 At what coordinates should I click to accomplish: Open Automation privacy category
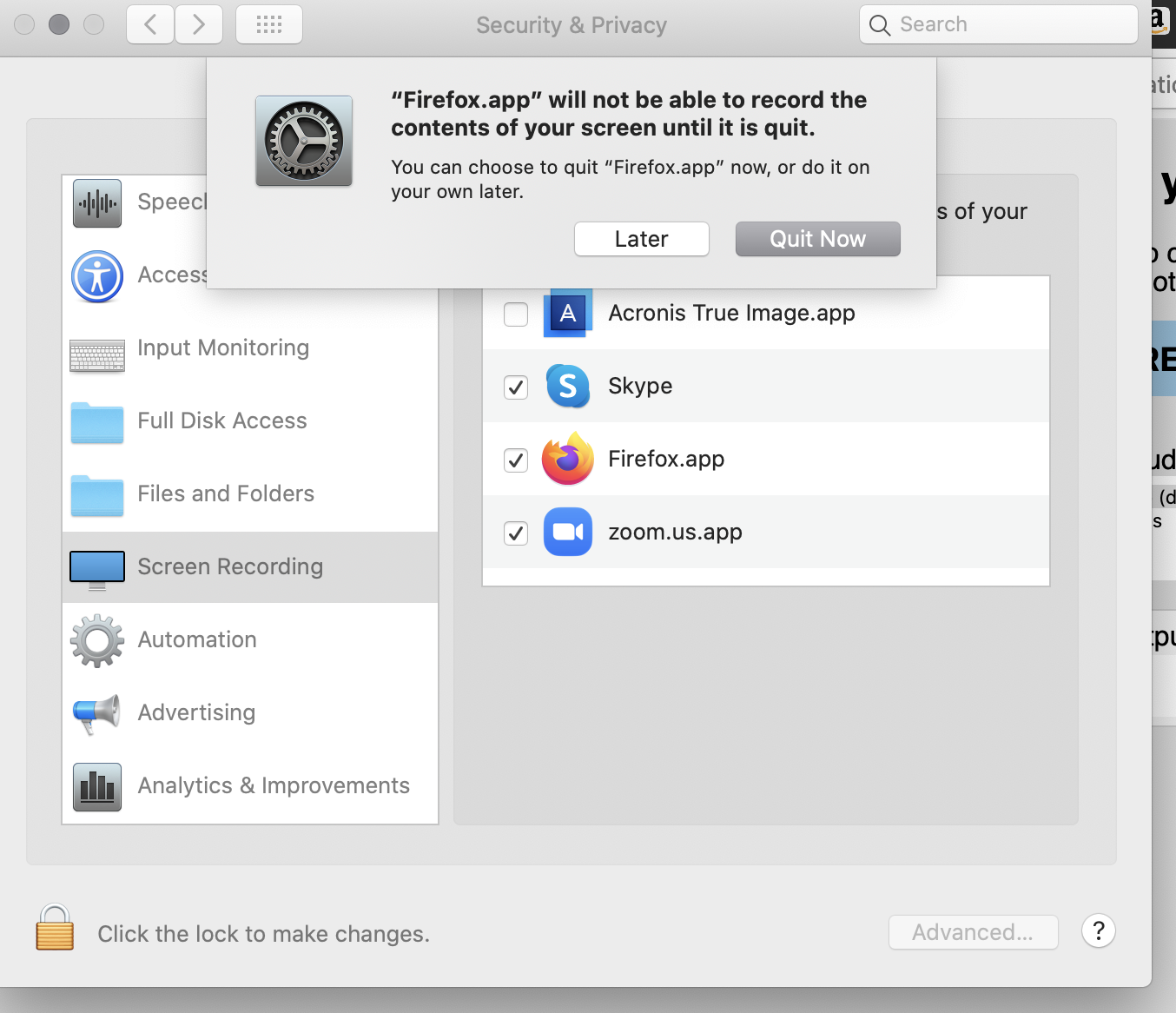[x=250, y=640]
